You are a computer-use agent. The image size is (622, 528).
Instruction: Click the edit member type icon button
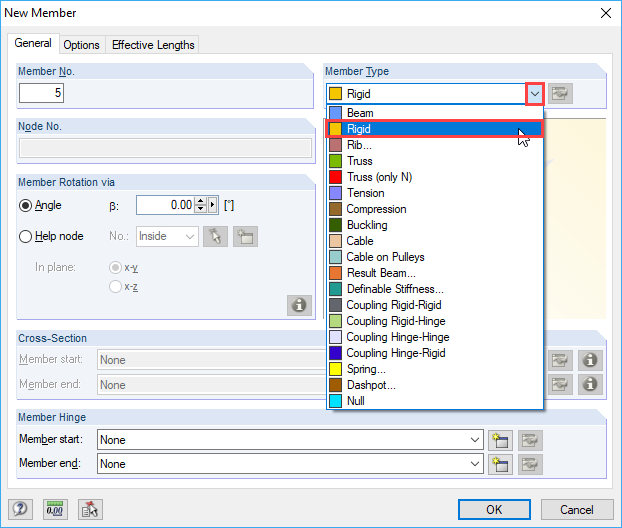tap(560, 94)
